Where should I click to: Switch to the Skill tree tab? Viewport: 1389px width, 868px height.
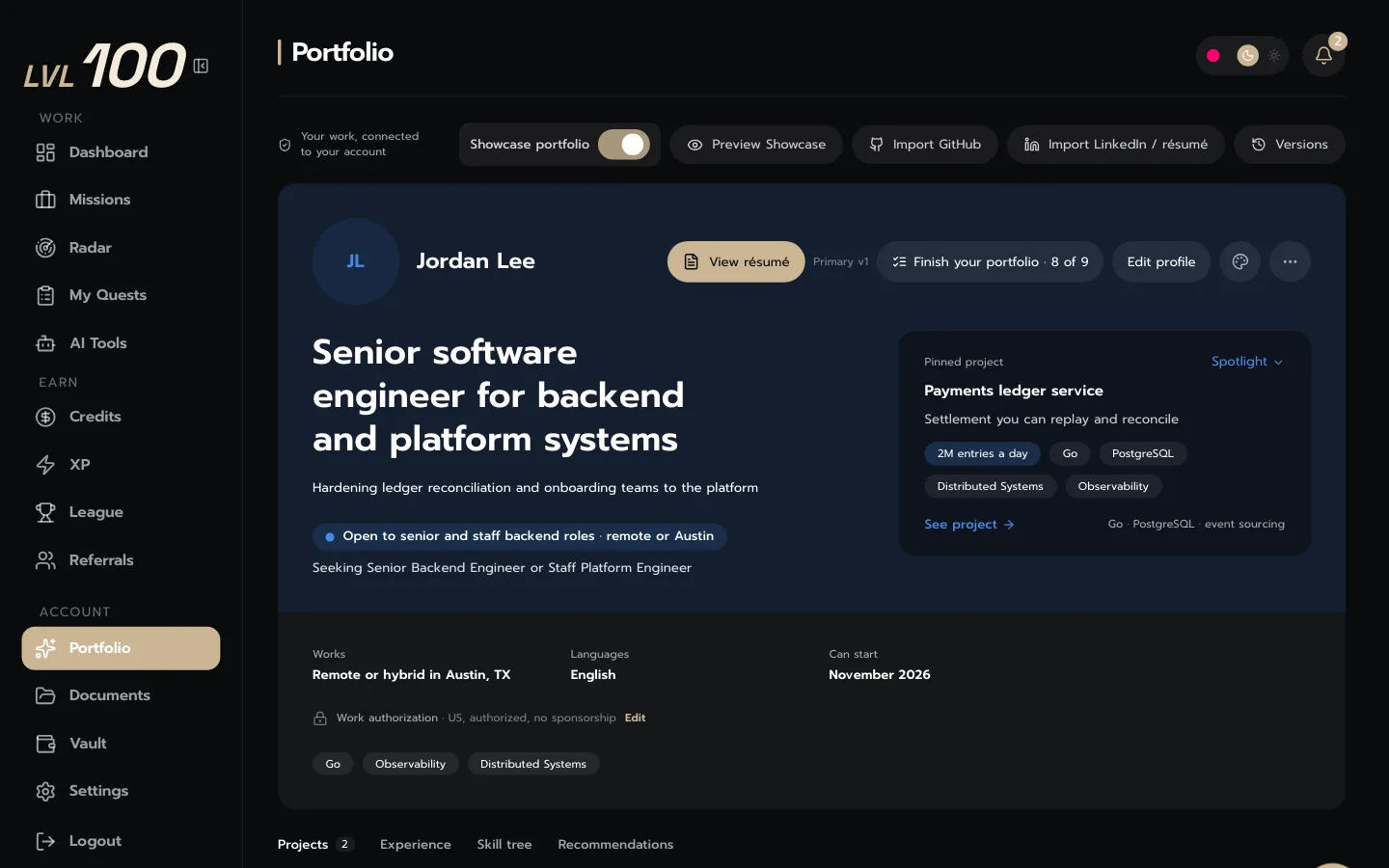pos(504,845)
